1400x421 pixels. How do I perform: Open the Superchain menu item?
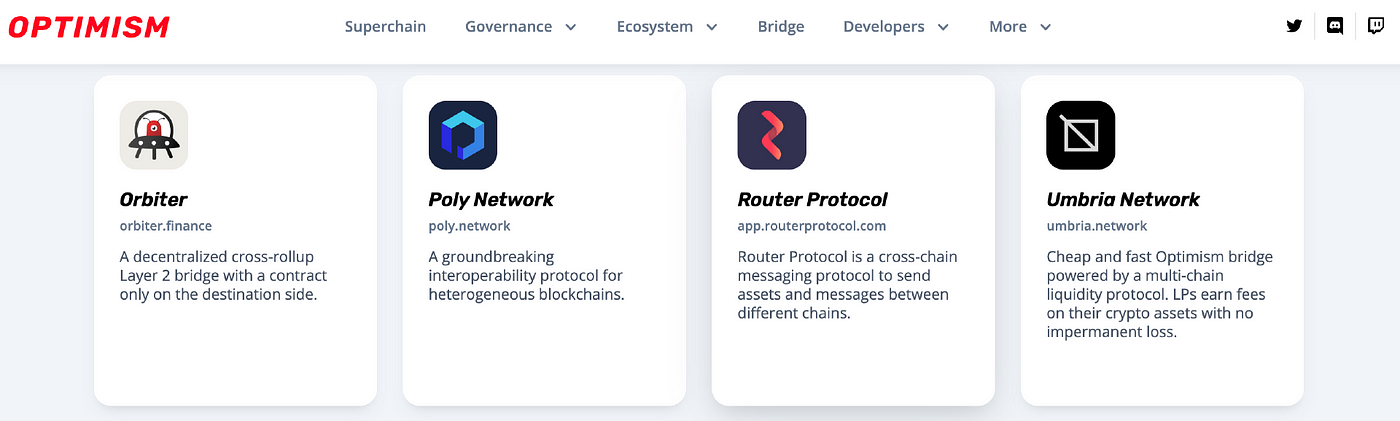pos(385,27)
